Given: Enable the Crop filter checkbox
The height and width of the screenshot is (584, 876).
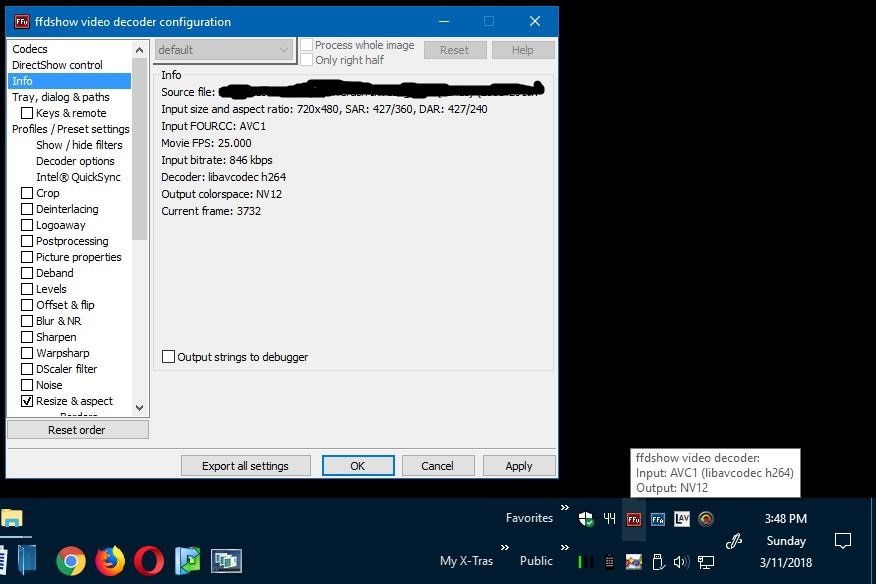Looking at the screenshot, I should pos(27,193).
